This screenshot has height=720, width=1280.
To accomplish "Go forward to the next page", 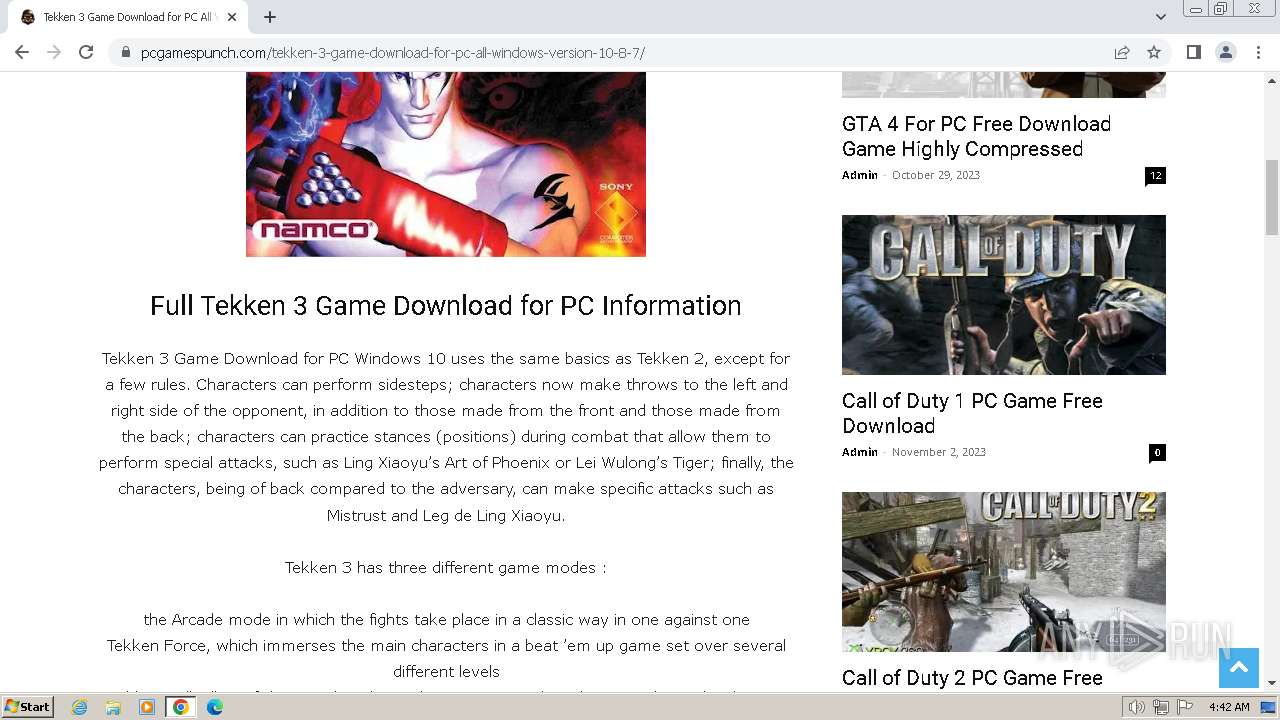I will click(x=54, y=52).
